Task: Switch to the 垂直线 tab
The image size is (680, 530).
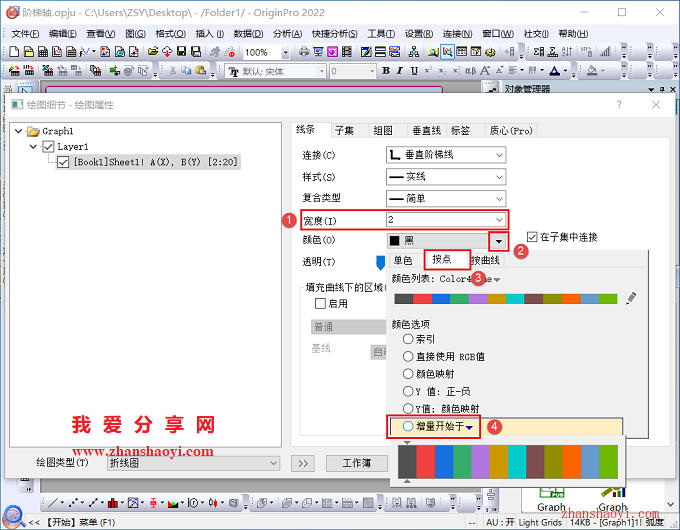Action: pyautogui.click(x=426, y=131)
